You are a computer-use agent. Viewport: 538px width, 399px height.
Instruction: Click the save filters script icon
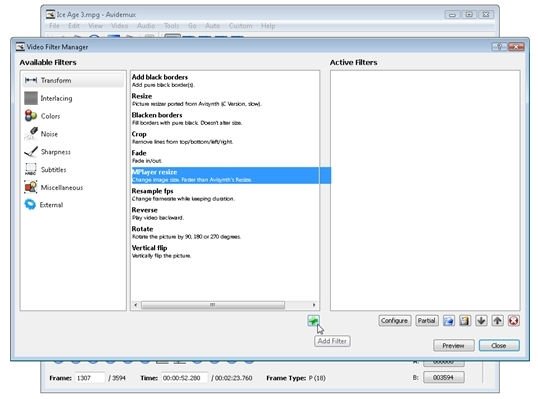point(465,321)
